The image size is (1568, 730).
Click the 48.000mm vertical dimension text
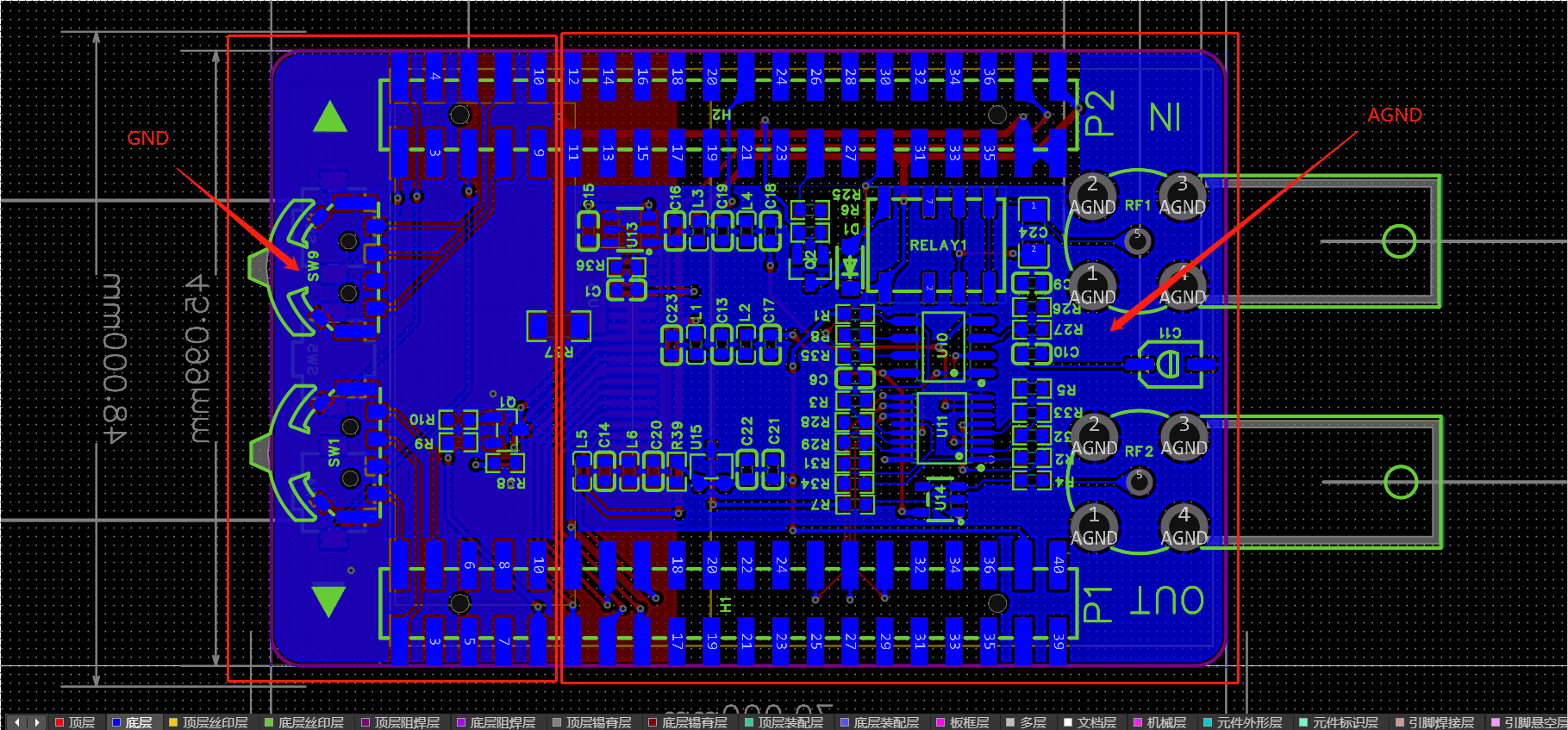point(116,358)
